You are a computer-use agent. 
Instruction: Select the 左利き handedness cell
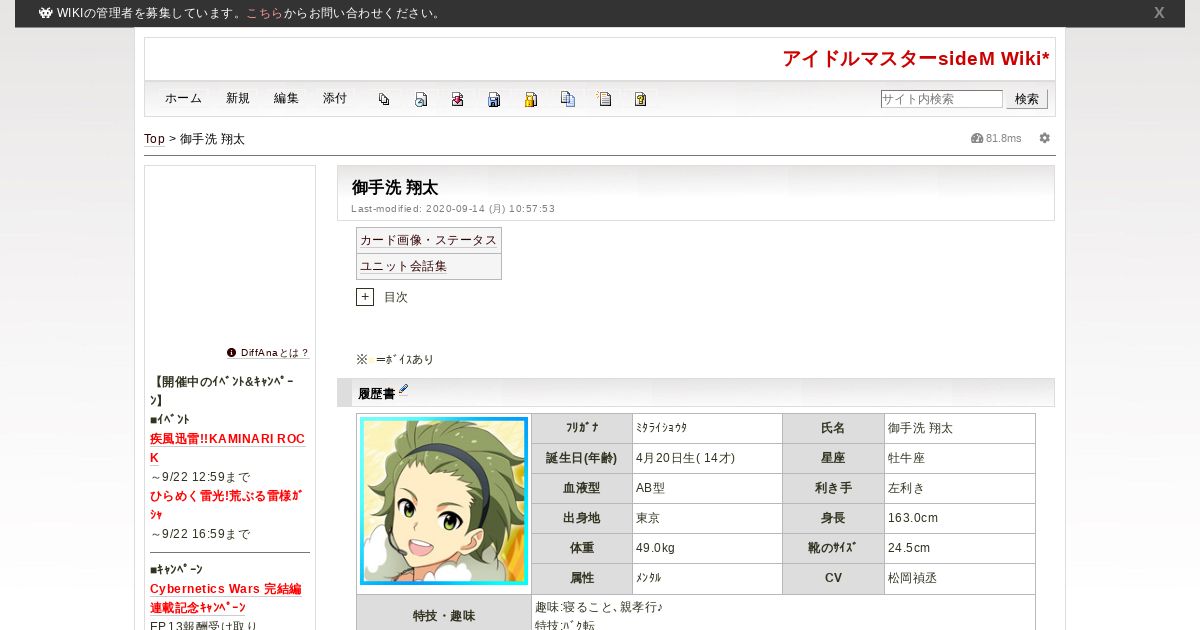960,488
